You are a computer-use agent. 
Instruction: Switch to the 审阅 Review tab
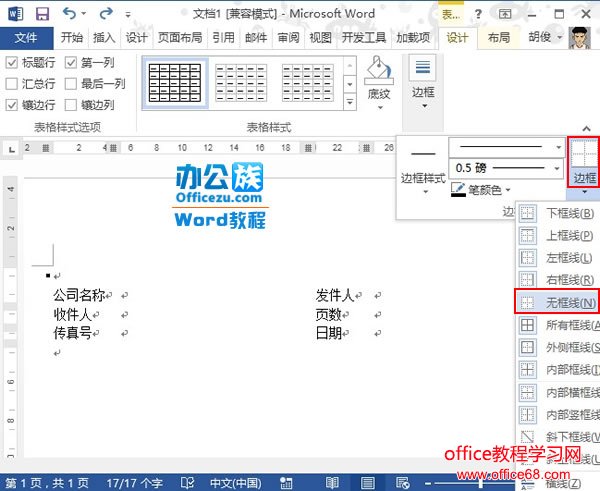click(x=288, y=38)
